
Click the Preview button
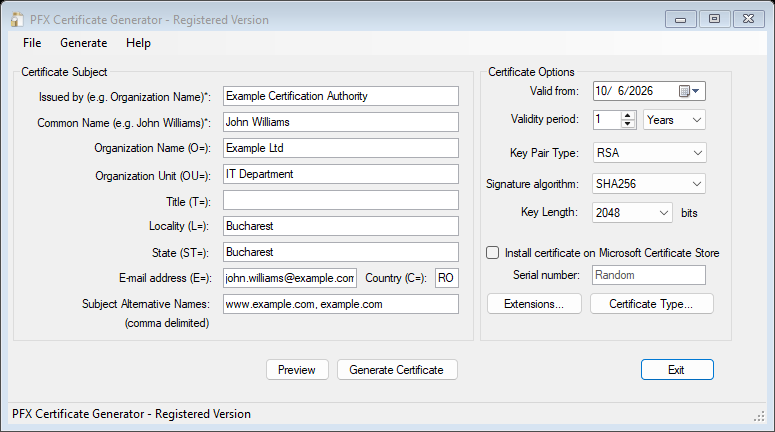coord(297,370)
